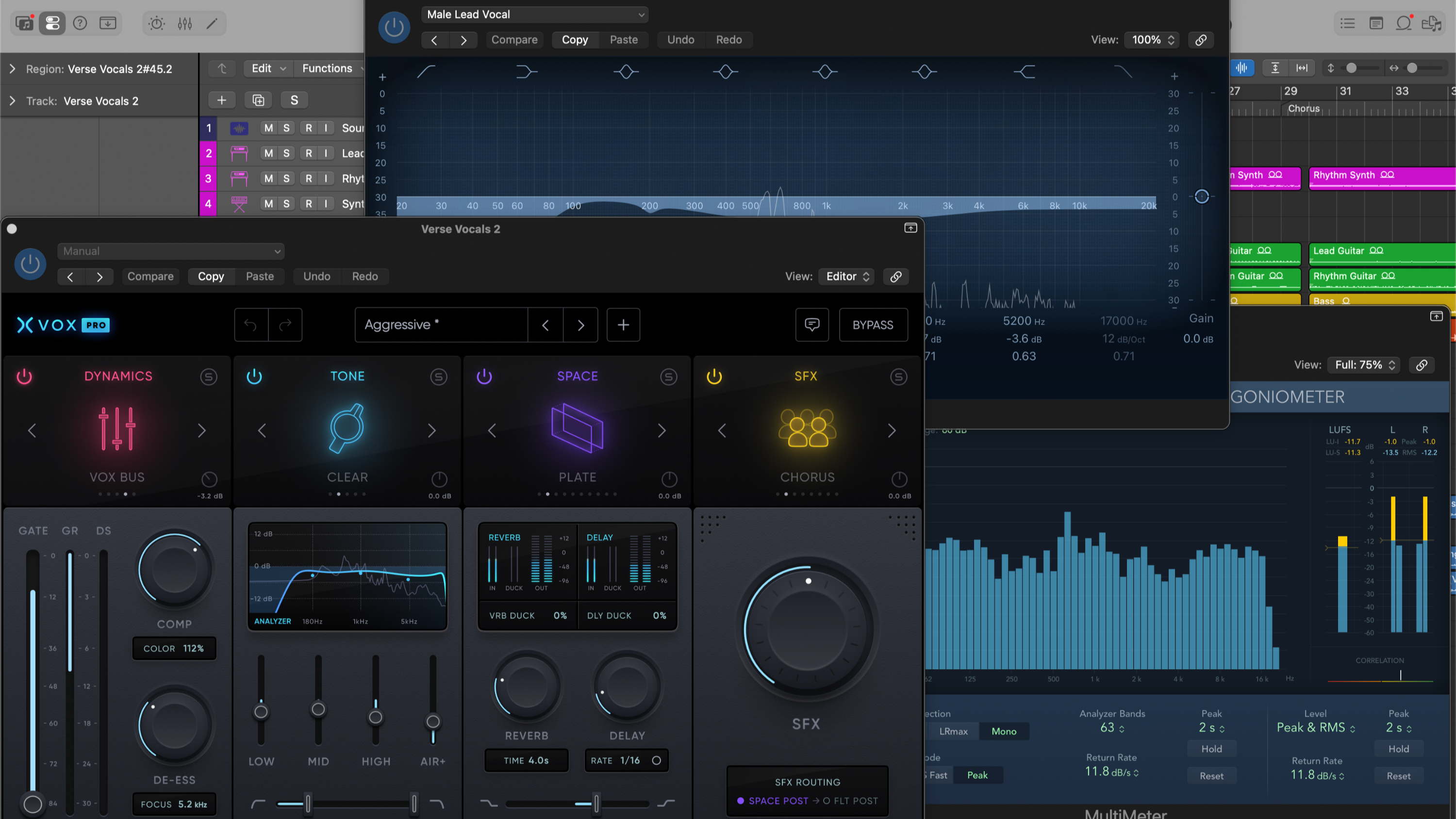
Task: Open the Loop Browser icon
Action: (x=1404, y=23)
